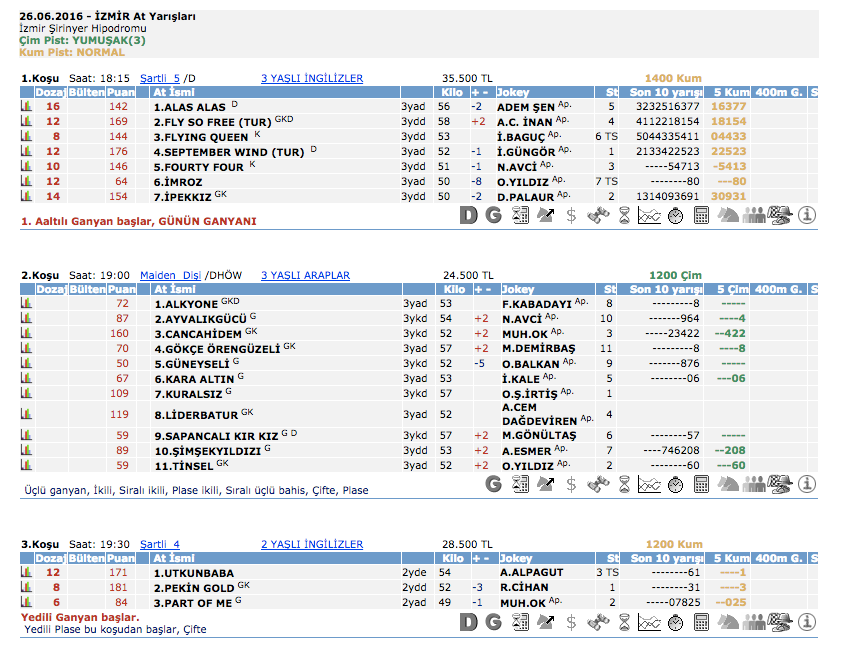Open the dollar sign icon for race 1
The image size is (846, 648).
tap(571, 214)
